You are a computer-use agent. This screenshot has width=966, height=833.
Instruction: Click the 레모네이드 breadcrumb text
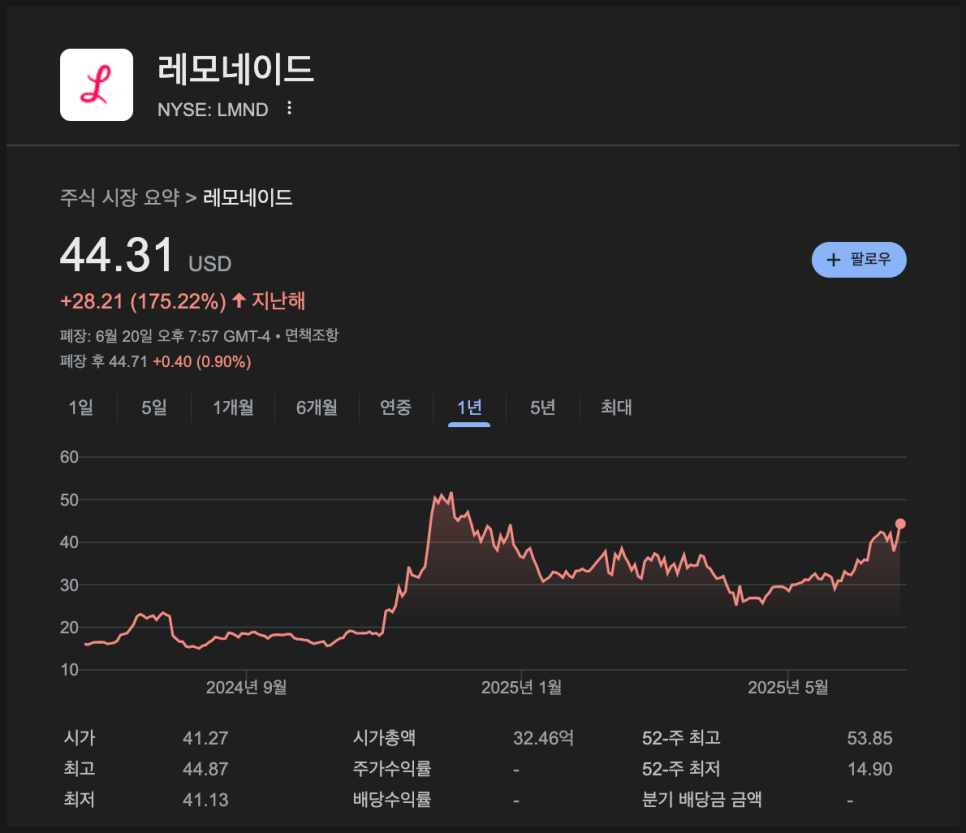coord(248,198)
